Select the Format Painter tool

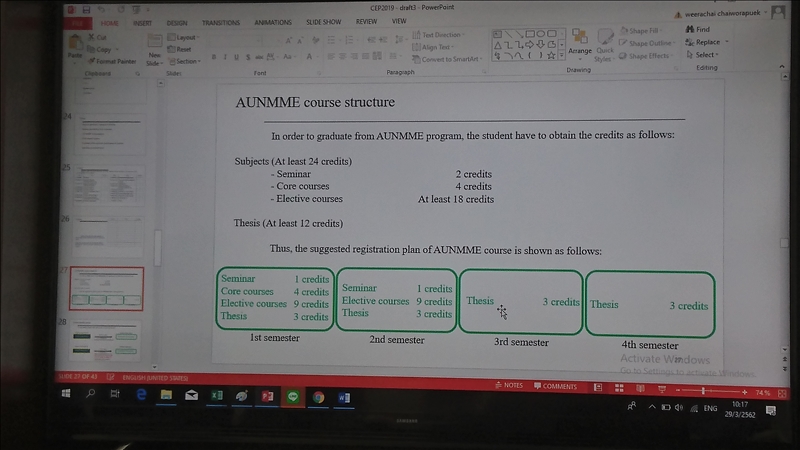(x=113, y=61)
